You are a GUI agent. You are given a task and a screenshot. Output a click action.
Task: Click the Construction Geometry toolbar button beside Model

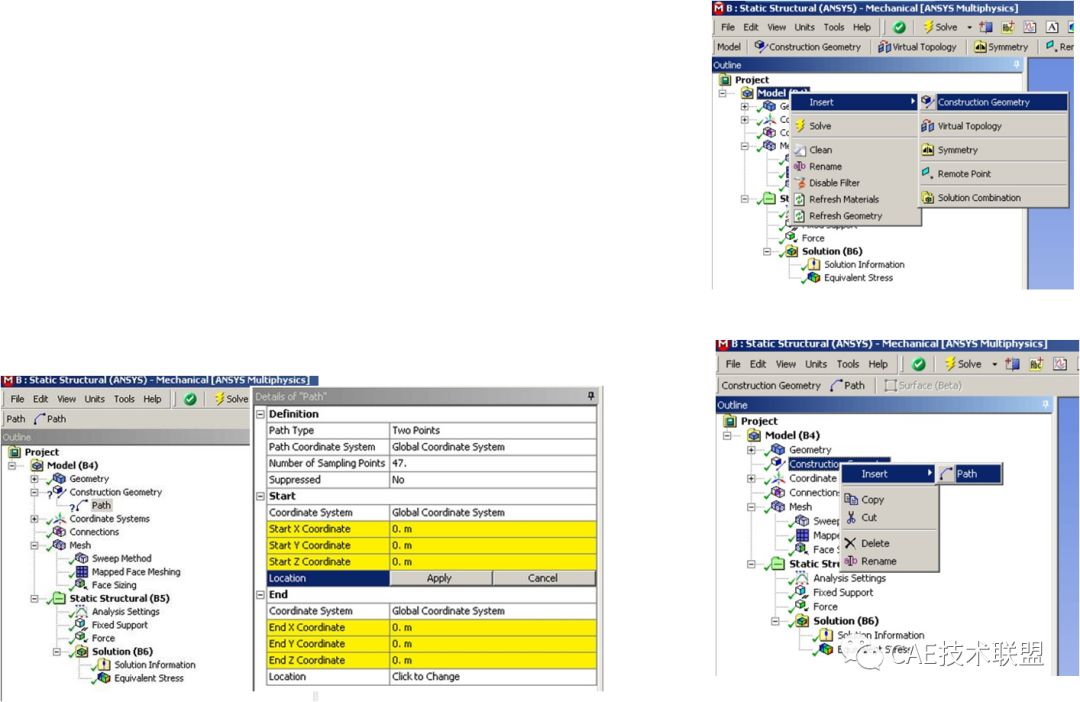[x=807, y=47]
